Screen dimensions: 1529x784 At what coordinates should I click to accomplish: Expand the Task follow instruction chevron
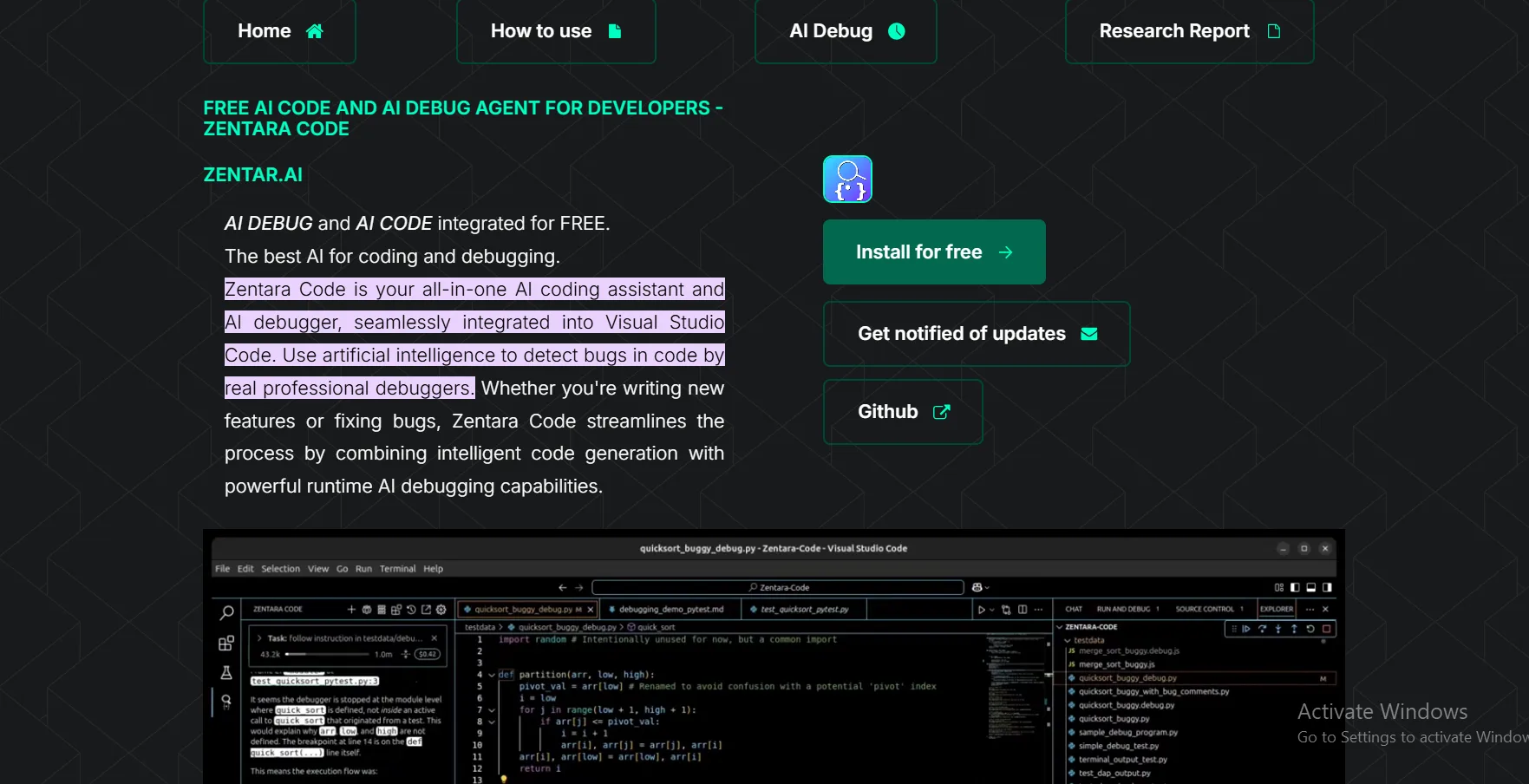pyautogui.click(x=259, y=638)
